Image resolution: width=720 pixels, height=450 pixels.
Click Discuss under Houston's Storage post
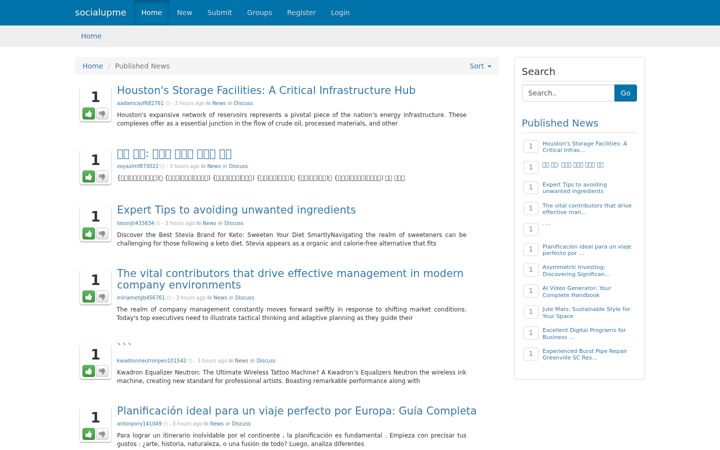point(243,103)
